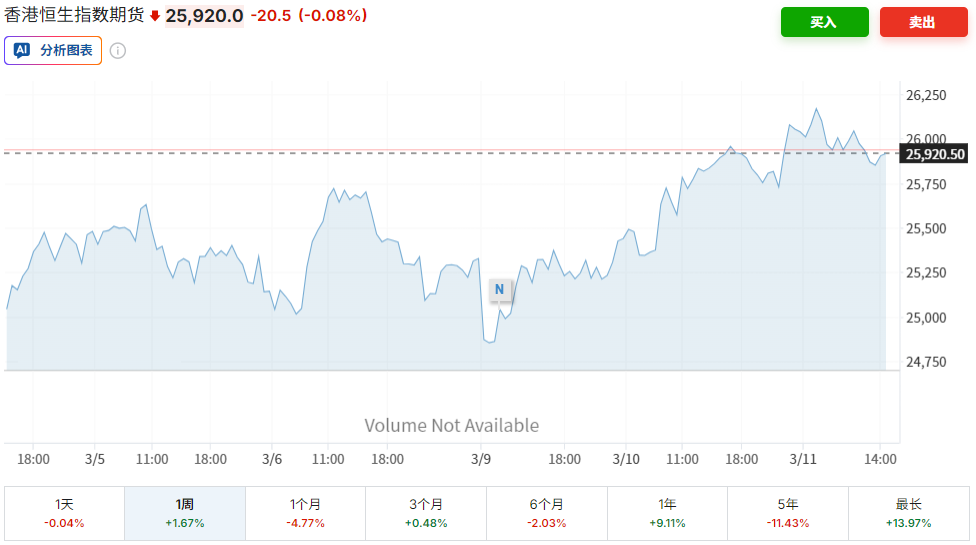Select the 1周 time range tab
The height and width of the screenshot is (545, 976).
click(184, 513)
